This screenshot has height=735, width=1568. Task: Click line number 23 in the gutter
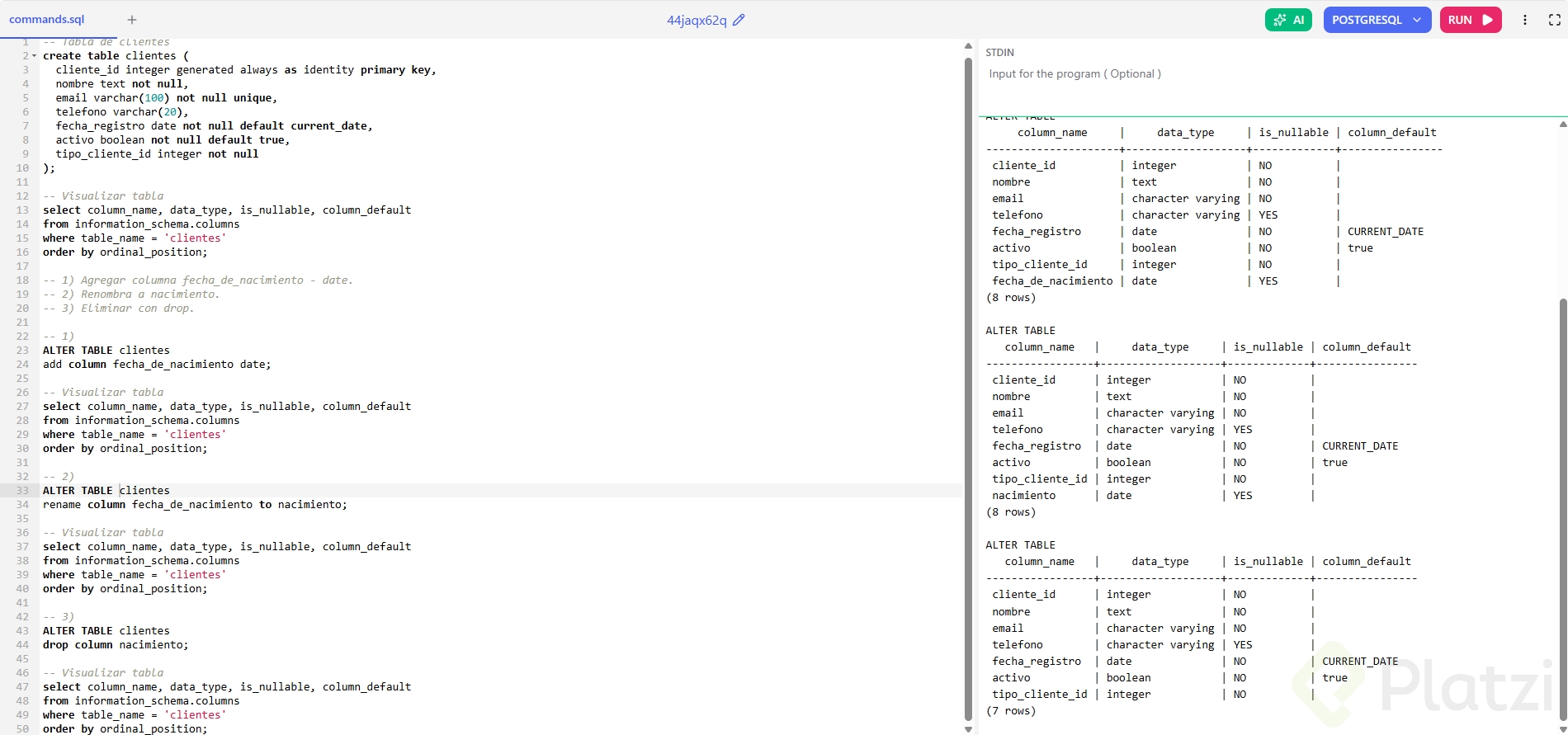click(x=22, y=351)
